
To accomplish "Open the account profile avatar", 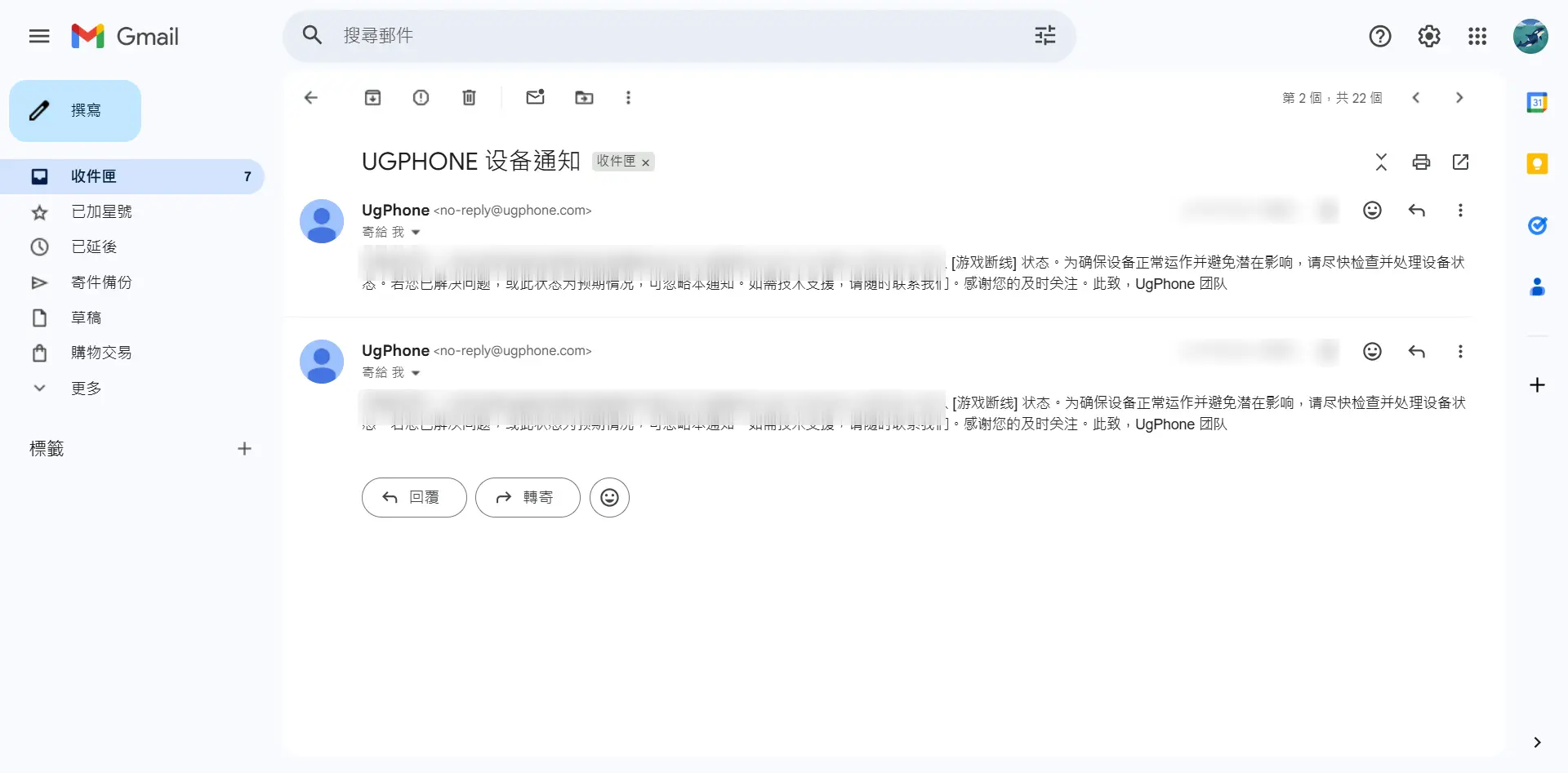I will 1530,36.
